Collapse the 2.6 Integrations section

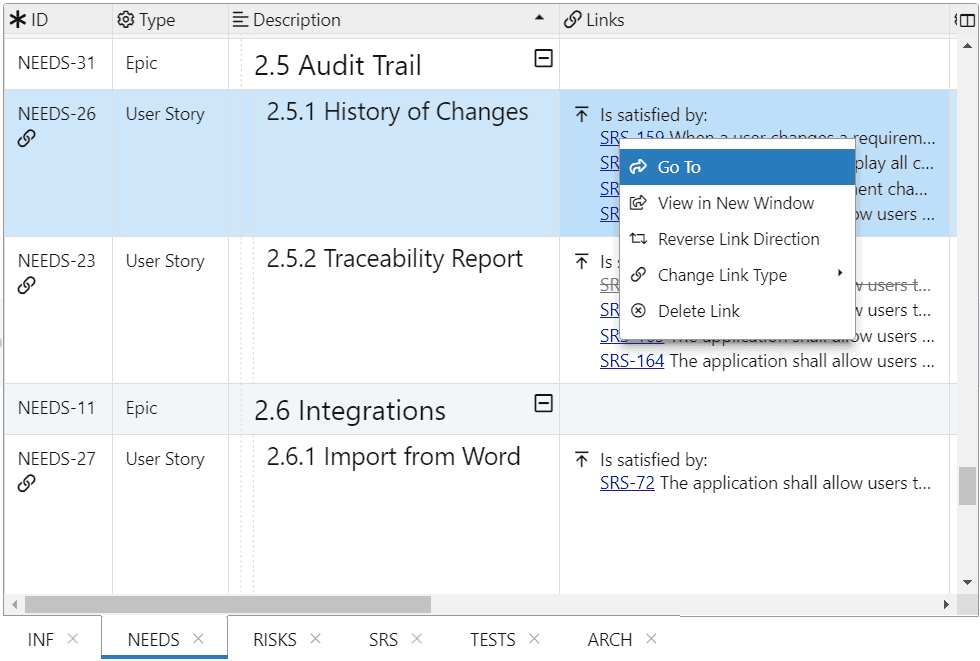pos(543,403)
